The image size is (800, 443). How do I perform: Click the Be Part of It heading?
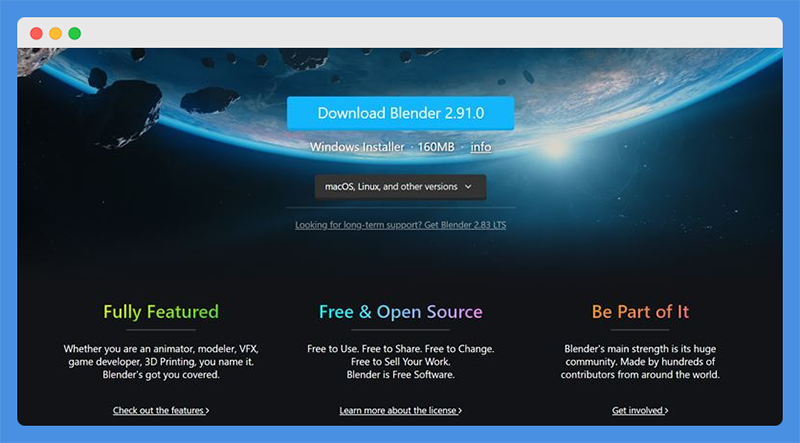[x=640, y=312]
